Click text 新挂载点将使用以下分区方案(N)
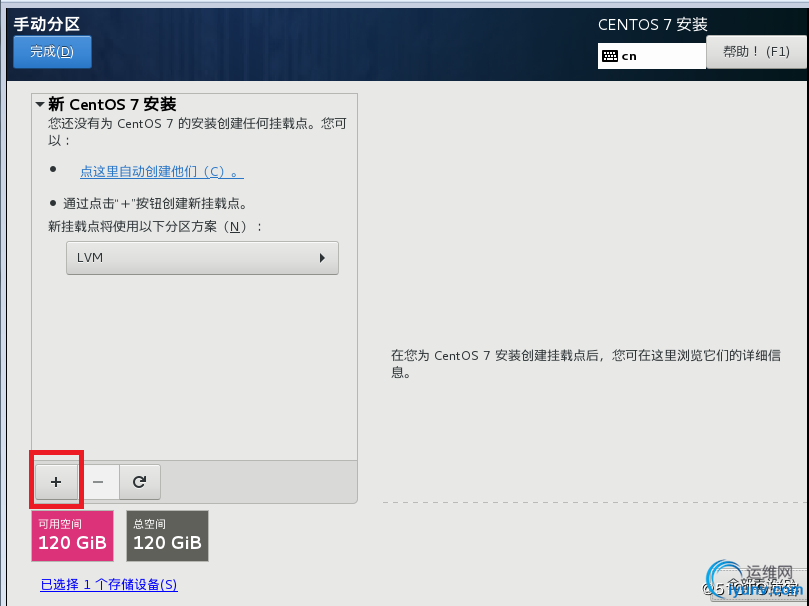Screen dimensions: 809x606 click(x=155, y=226)
